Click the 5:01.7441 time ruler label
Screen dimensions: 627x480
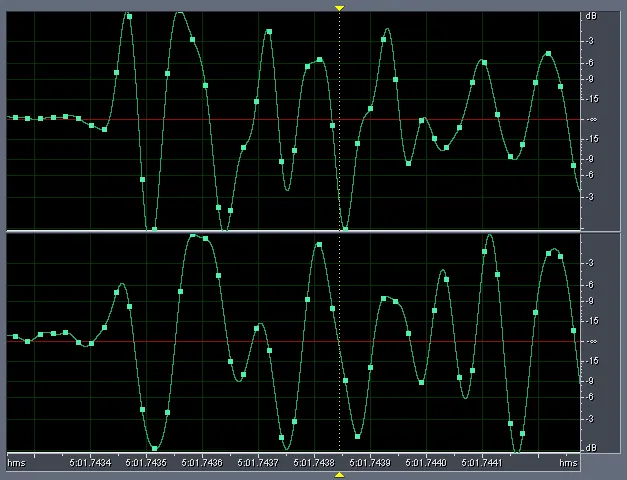(x=482, y=463)
